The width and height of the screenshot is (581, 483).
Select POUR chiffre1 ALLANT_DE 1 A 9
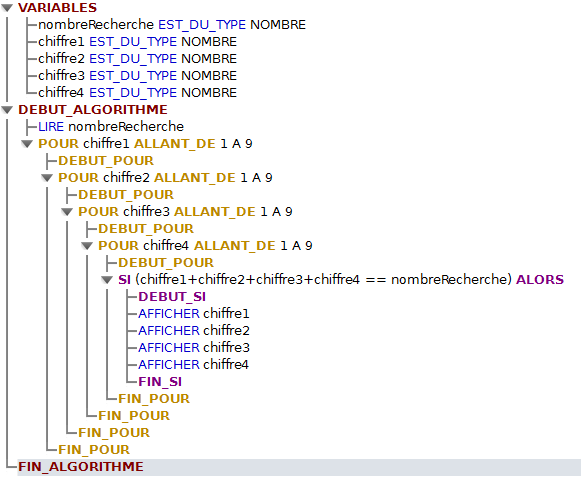pyautogui.click(x=145, y=144)
